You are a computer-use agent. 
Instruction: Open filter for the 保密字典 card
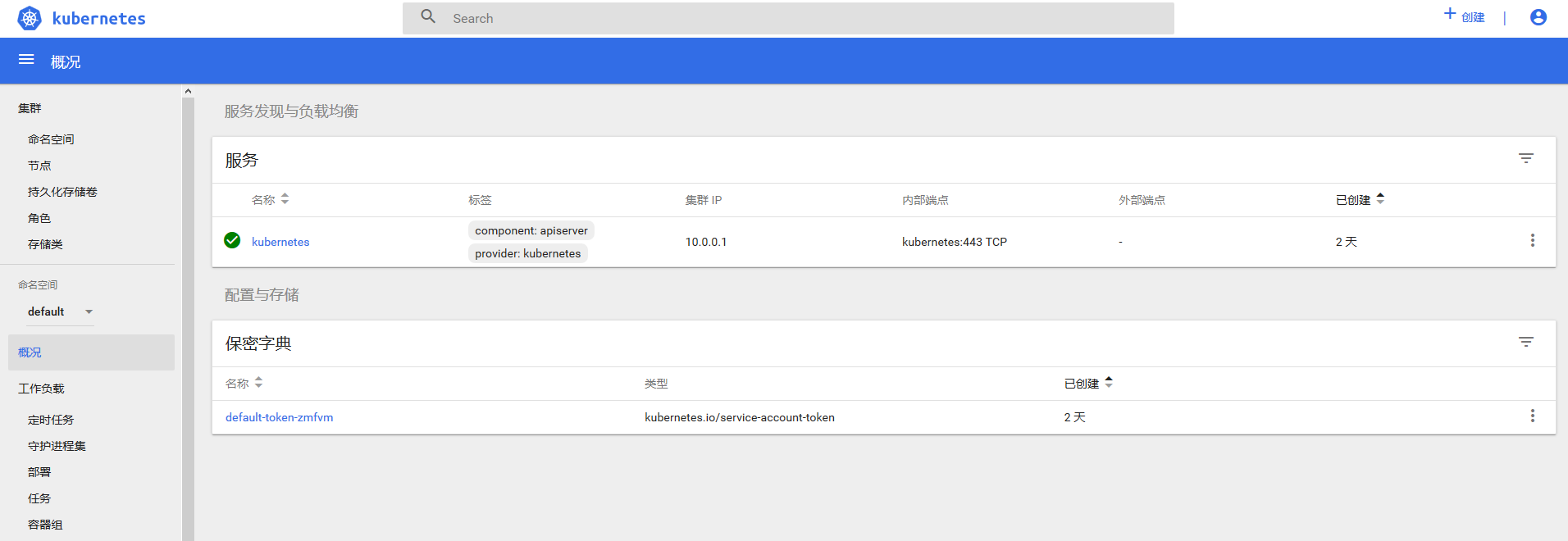pos(1525,342)
